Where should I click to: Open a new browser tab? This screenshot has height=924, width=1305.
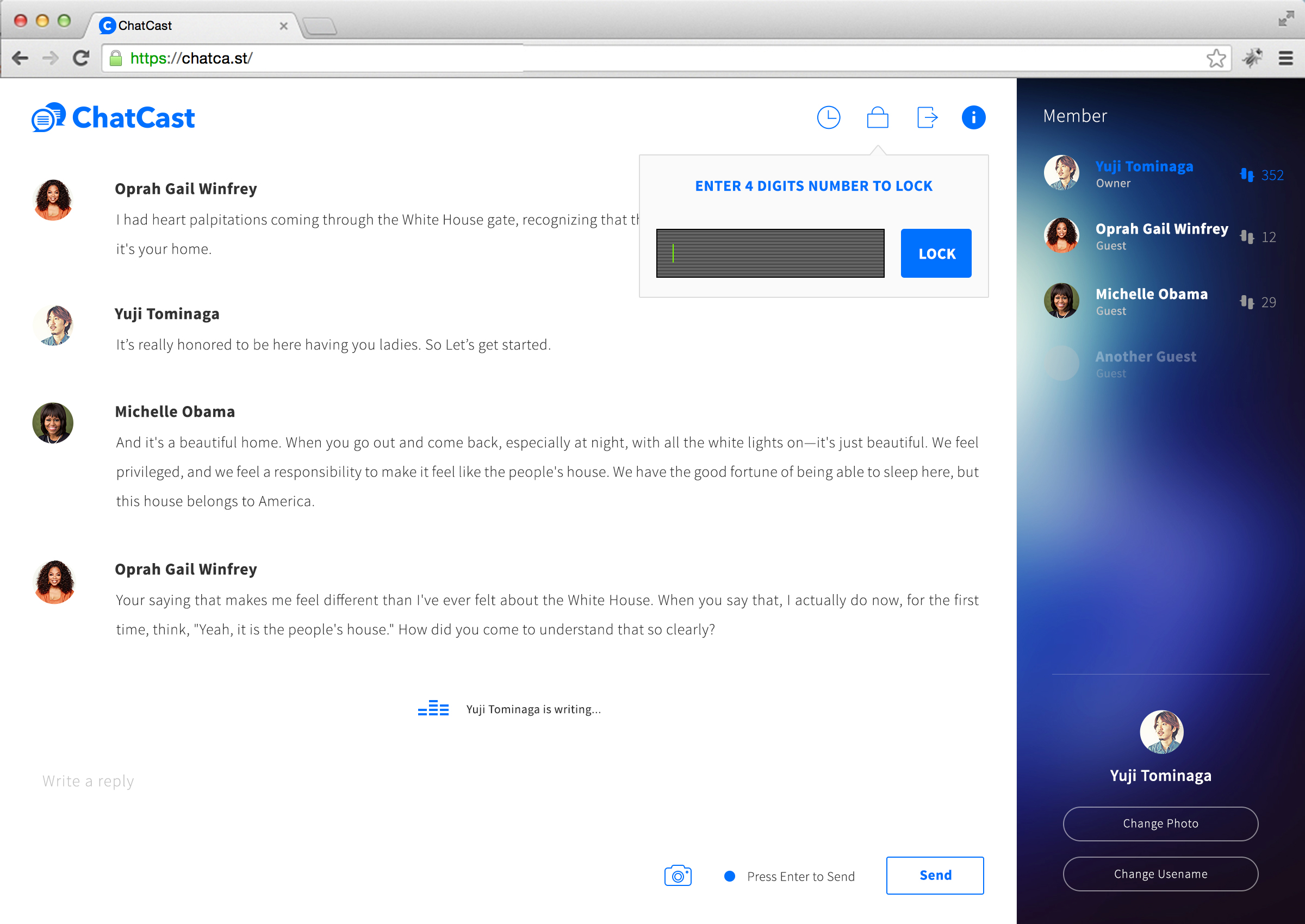pyautogui.click(x=320, y=26)
